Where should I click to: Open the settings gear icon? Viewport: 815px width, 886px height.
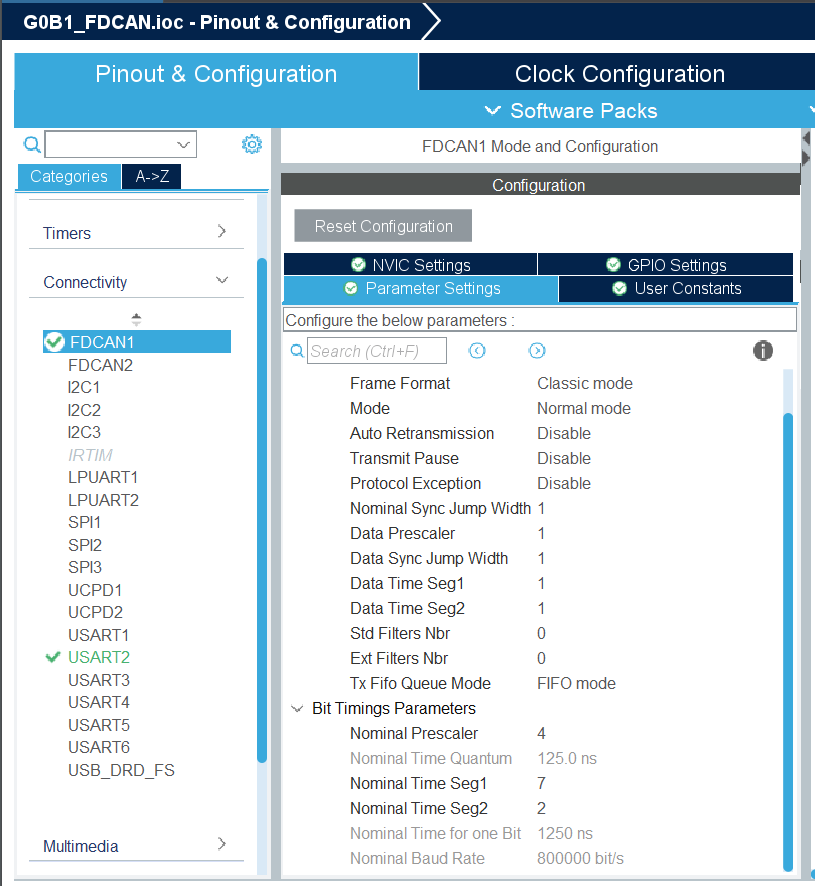coord(251,144)
